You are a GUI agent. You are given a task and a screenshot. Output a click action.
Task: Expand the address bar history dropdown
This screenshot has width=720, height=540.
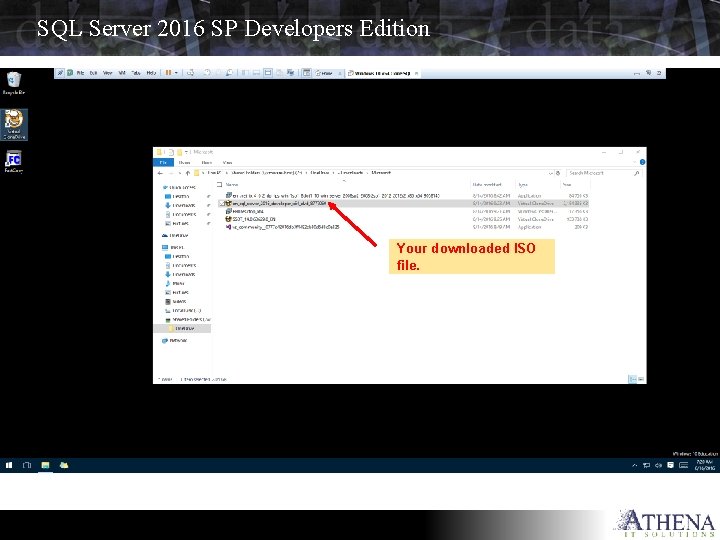(551, 173)
